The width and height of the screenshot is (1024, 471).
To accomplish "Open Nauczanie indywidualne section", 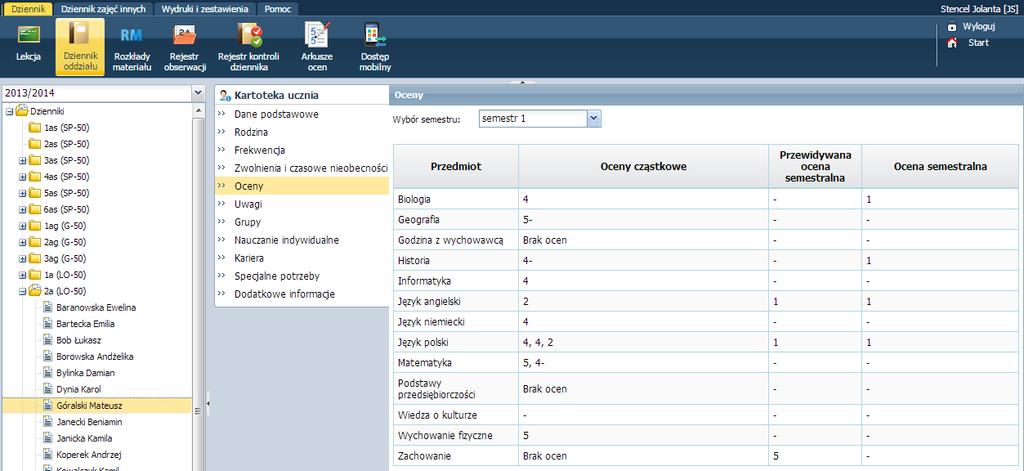I will coord(287,240).
